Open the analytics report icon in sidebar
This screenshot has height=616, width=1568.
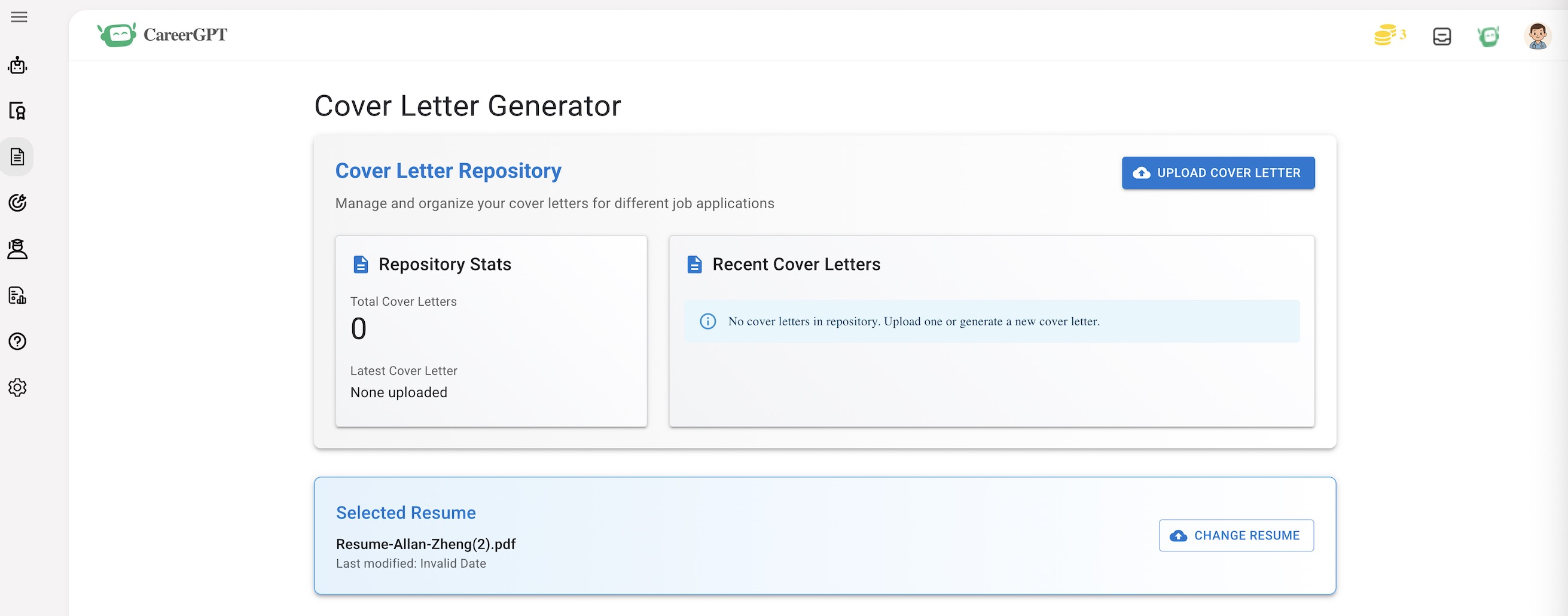[x=17, y=297]
